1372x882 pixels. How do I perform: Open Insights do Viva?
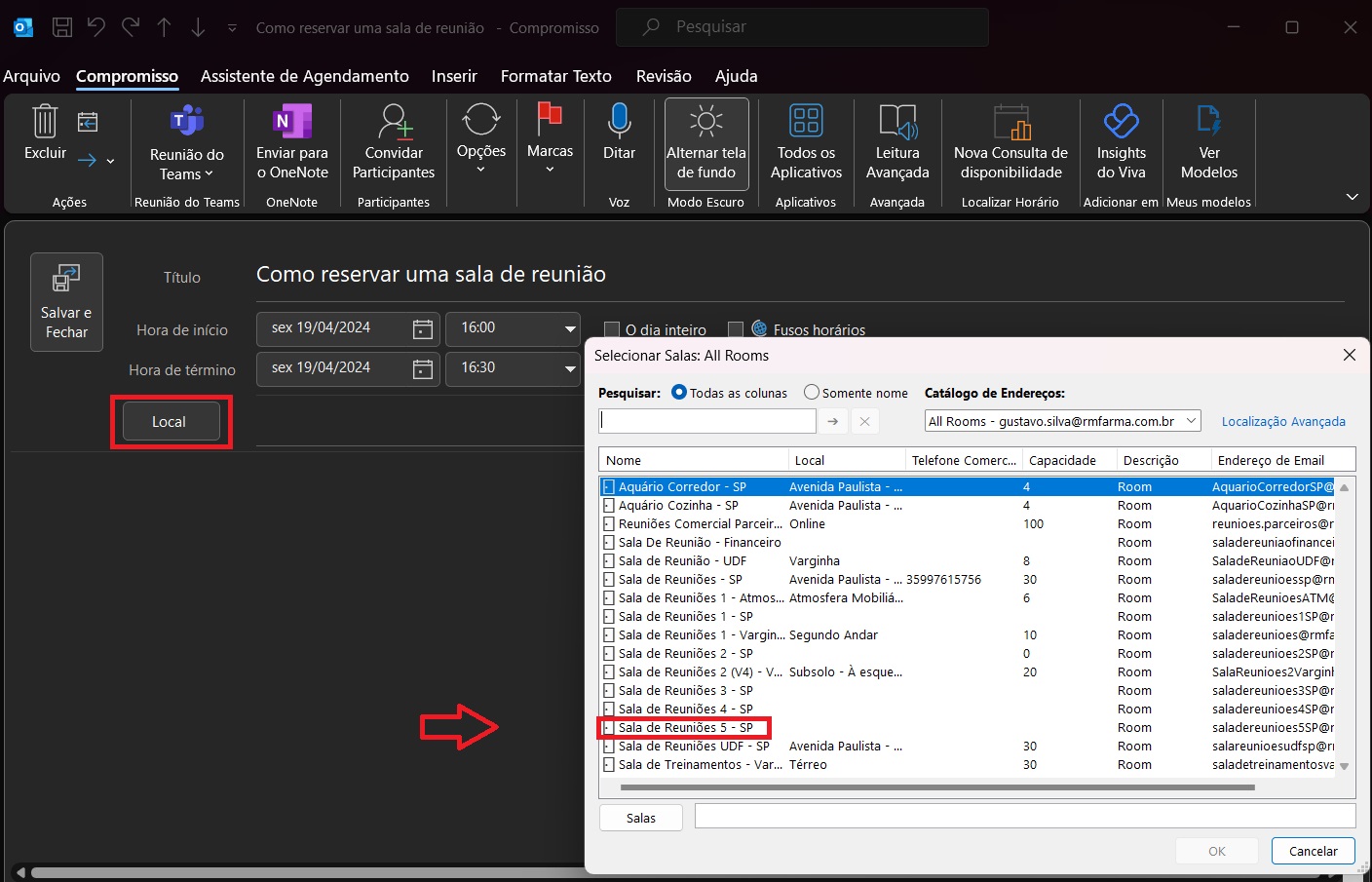click(x=1121, y=122)
